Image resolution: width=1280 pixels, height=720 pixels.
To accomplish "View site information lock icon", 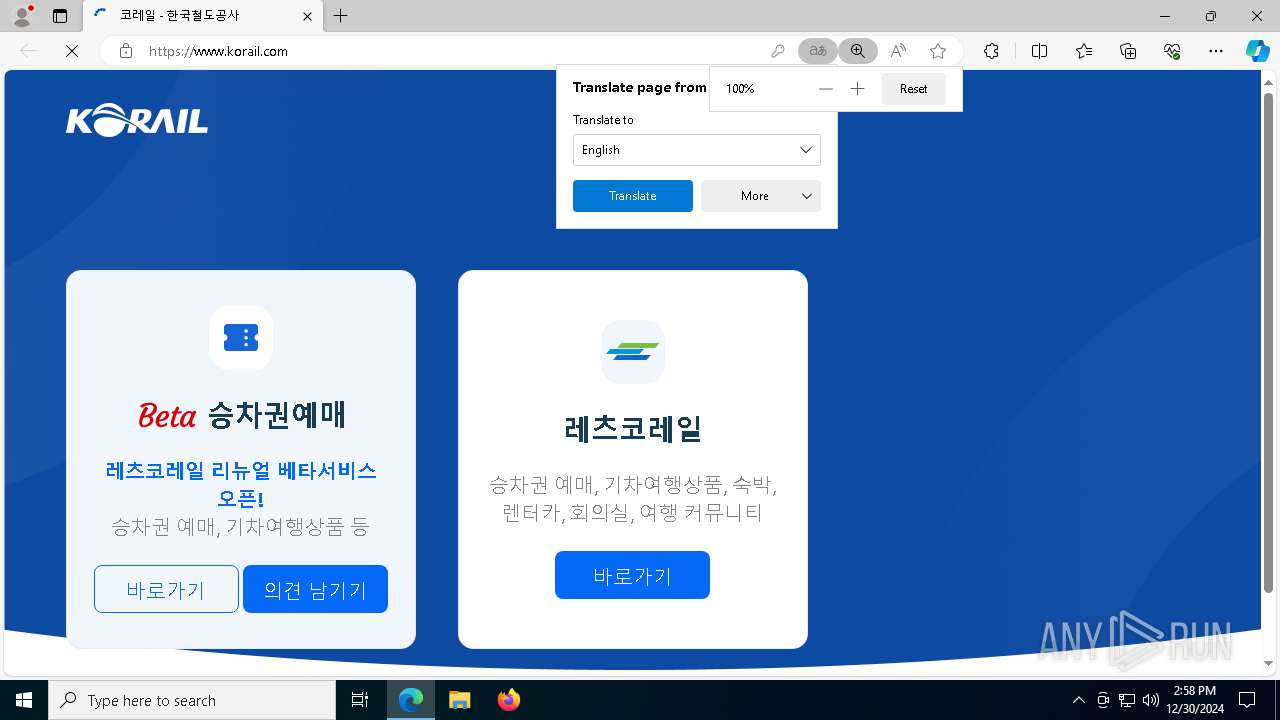I will coord(126,51).
